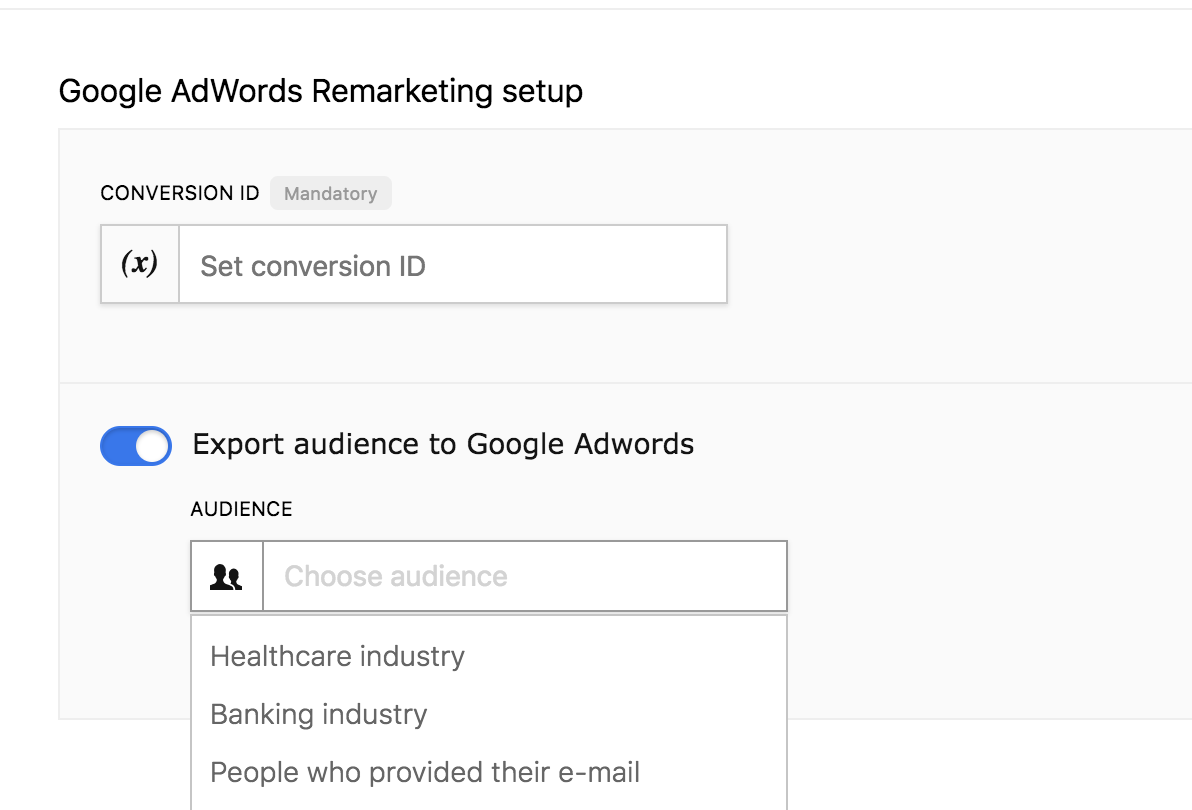1192x810 pixels.
Task: Select Healthcare industry from audience list
Action: [489, 656]
